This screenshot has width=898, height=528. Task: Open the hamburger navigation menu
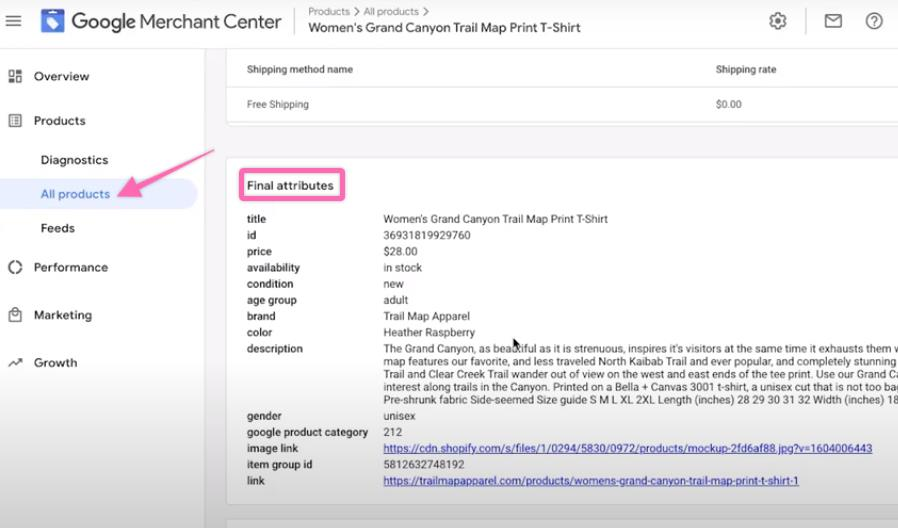point(13,21)
